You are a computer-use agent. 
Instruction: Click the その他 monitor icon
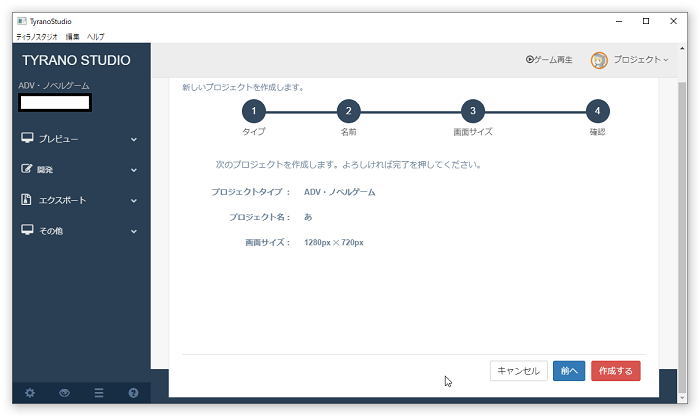pos(27,230)
